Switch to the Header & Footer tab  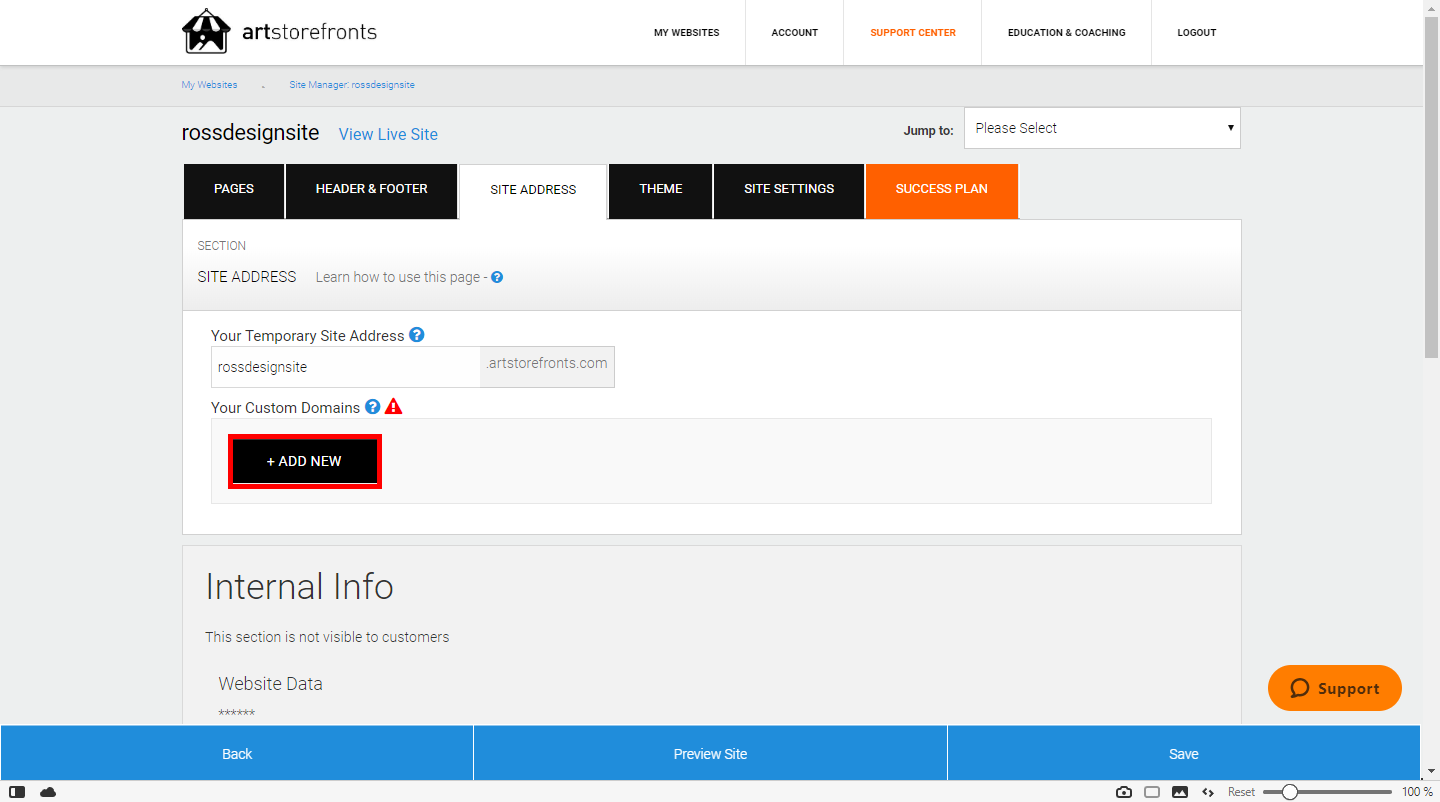coord(372,189)
